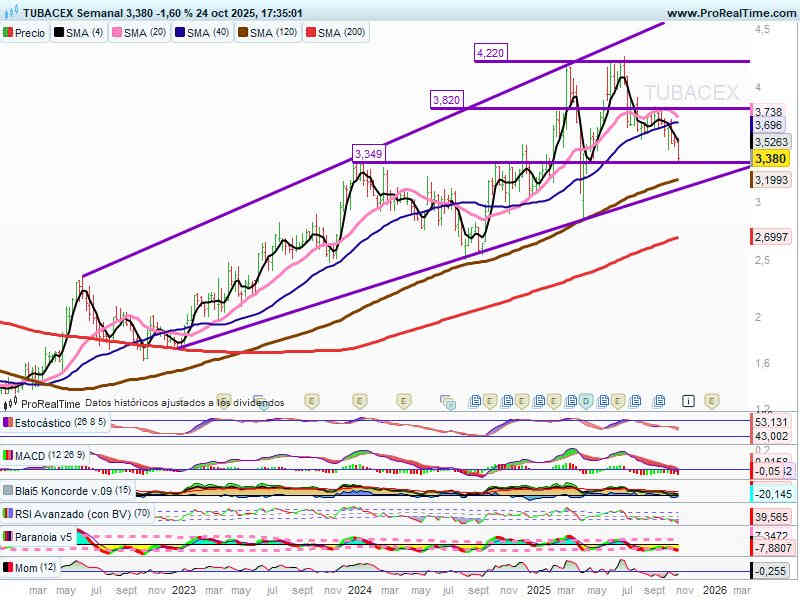Toggle the Precio legend item
Screen dimensions: 800x600
pyautogui.click(x=24, y=33)
